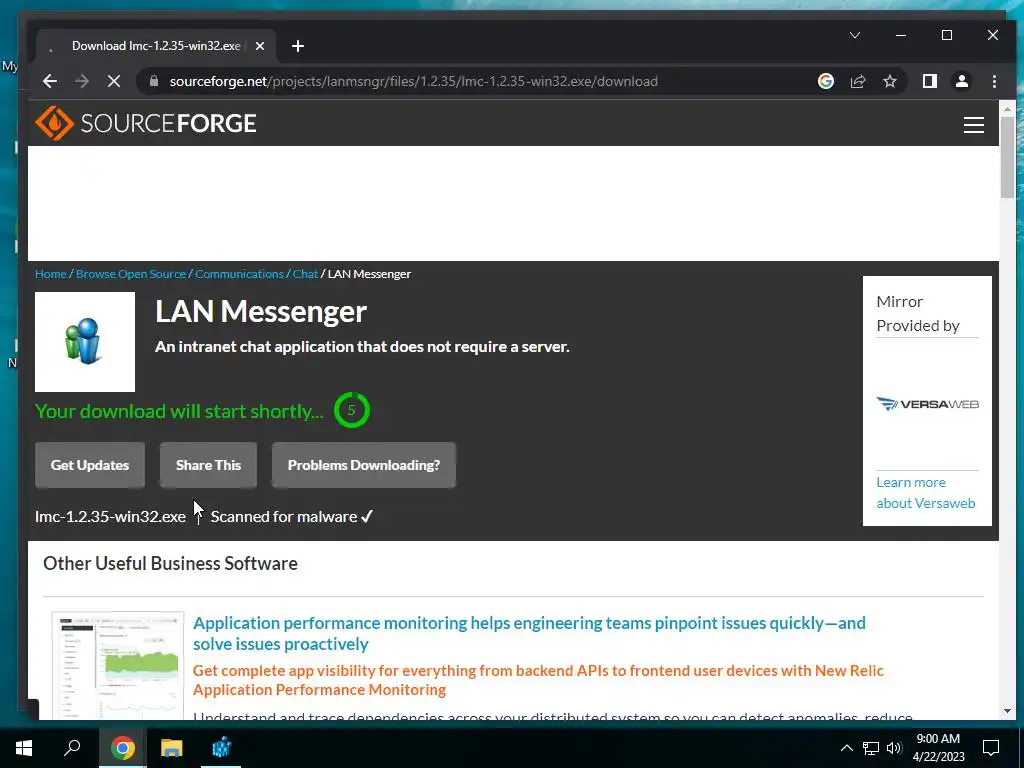Click the Scanned for malware text

coord(283,517)
